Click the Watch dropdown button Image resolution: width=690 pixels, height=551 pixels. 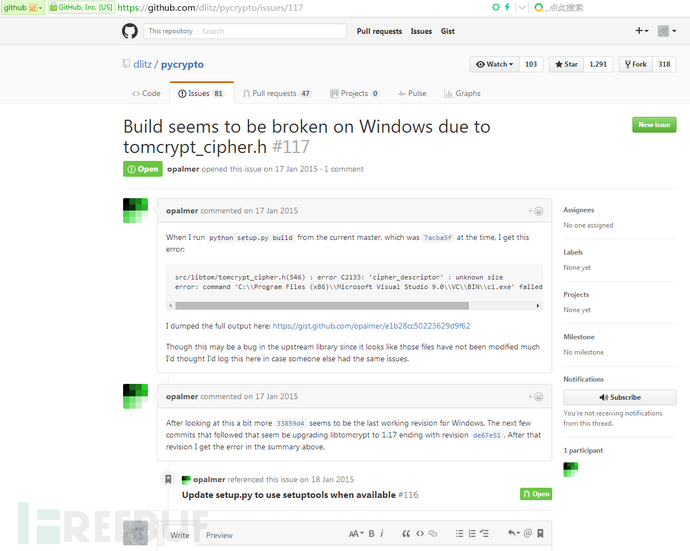(x=495, y=64)
